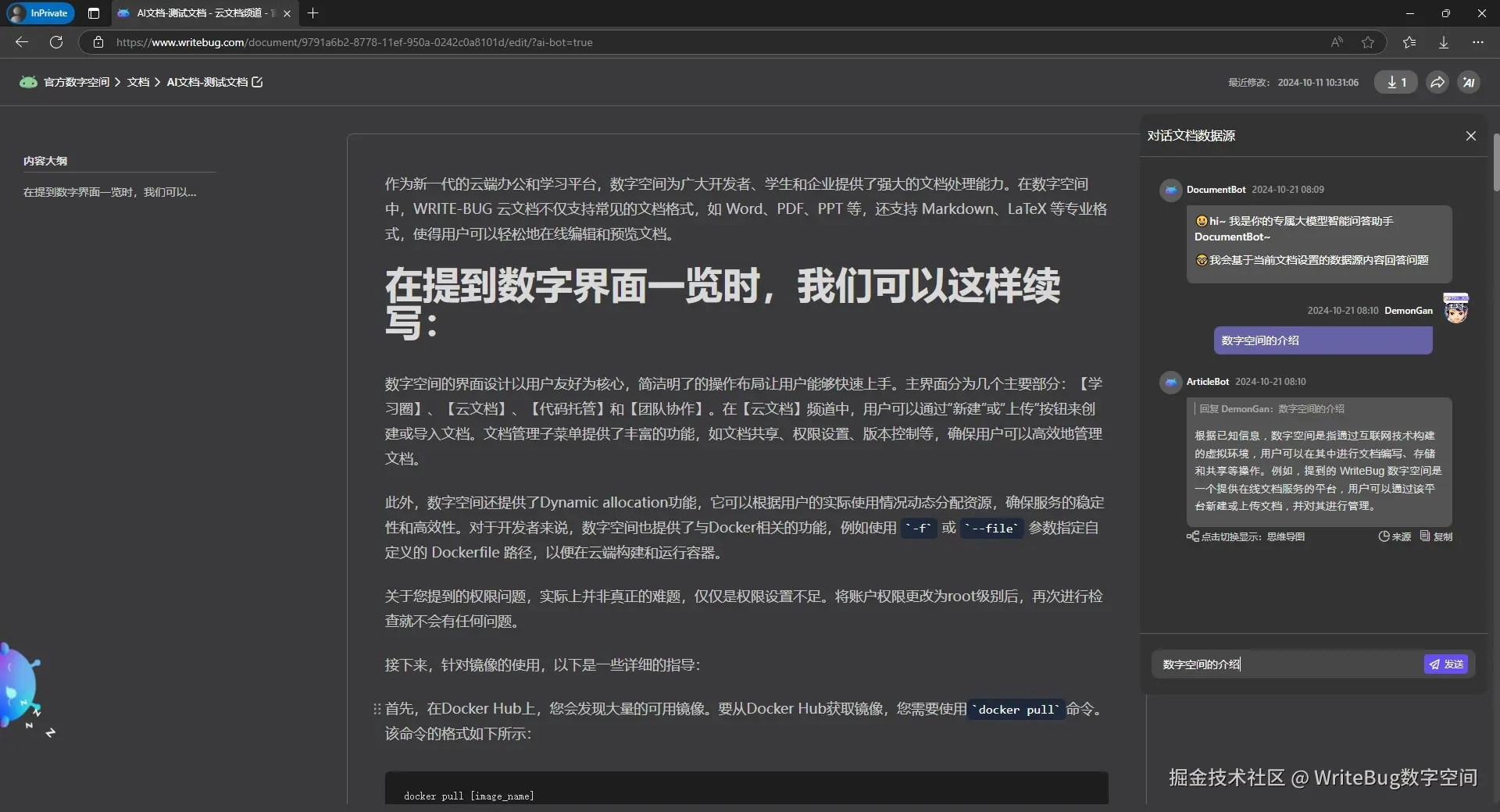Screen dimensions: 1500x812
Task: Click the download count icon showing 1
Action: click(1396, 82)
